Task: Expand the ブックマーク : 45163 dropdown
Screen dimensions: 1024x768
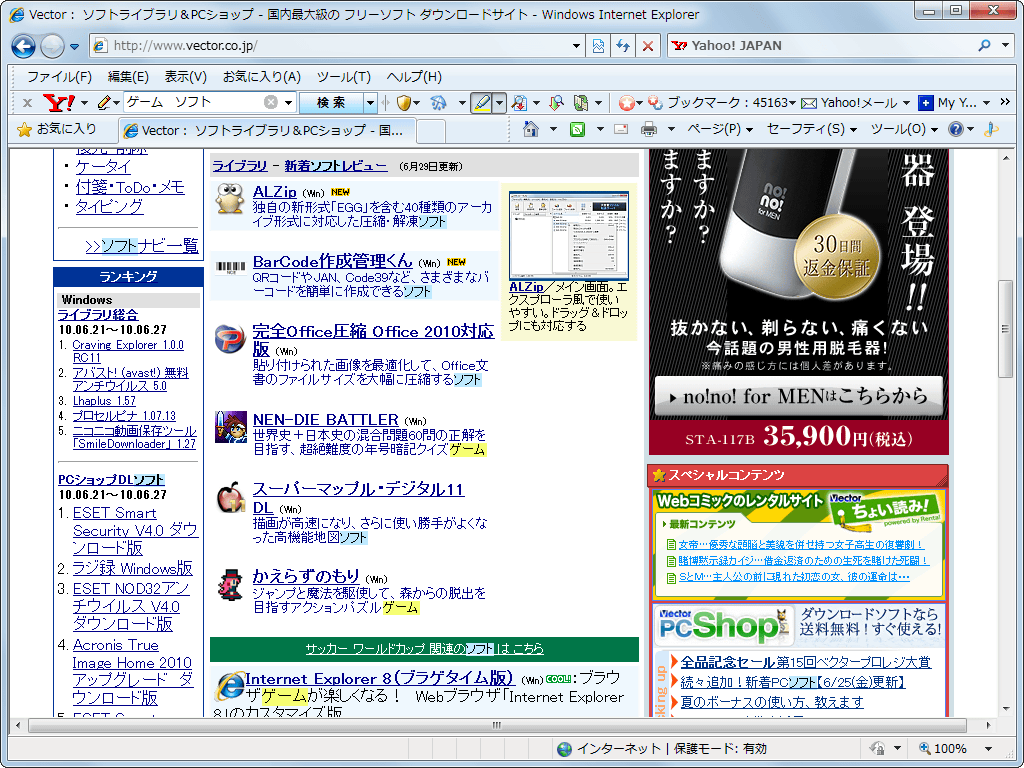Action: (x=792, y=103)
